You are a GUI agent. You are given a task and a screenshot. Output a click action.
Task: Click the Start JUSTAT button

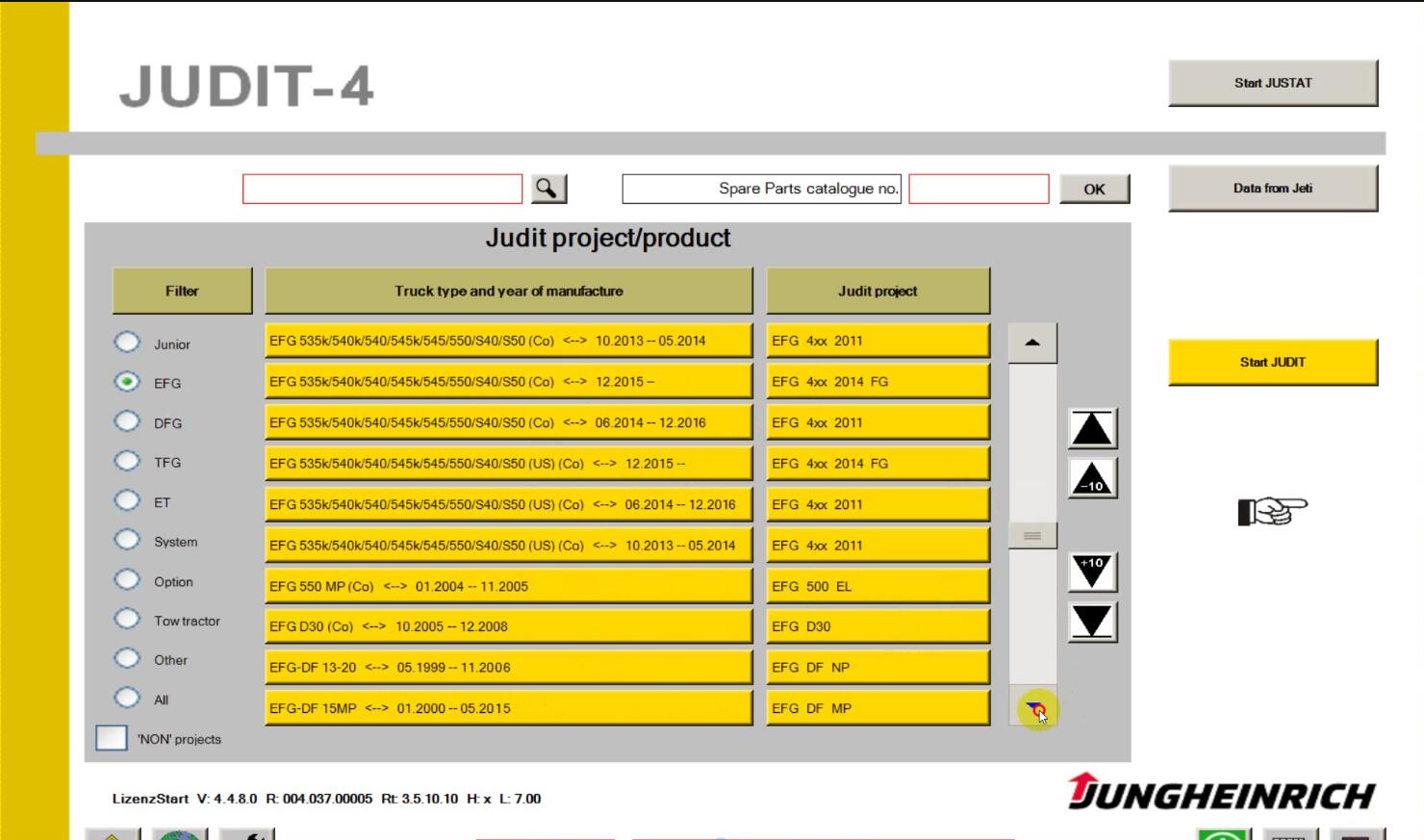click(x=1273, y=83)
